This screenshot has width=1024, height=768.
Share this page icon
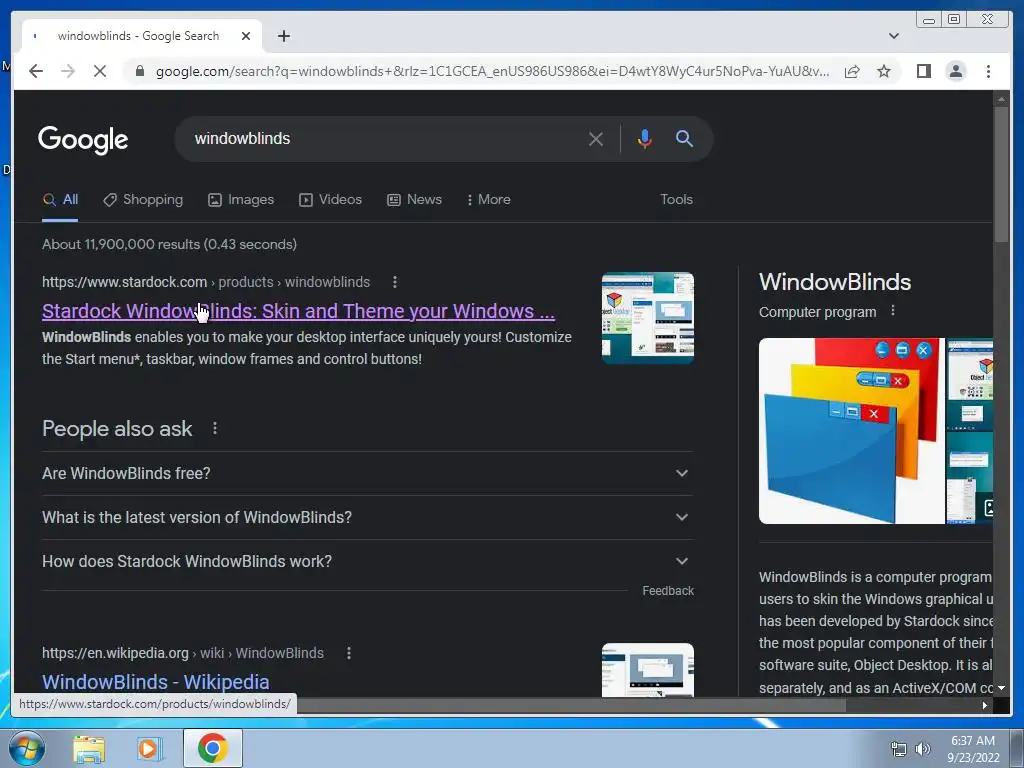coord(852,71)
